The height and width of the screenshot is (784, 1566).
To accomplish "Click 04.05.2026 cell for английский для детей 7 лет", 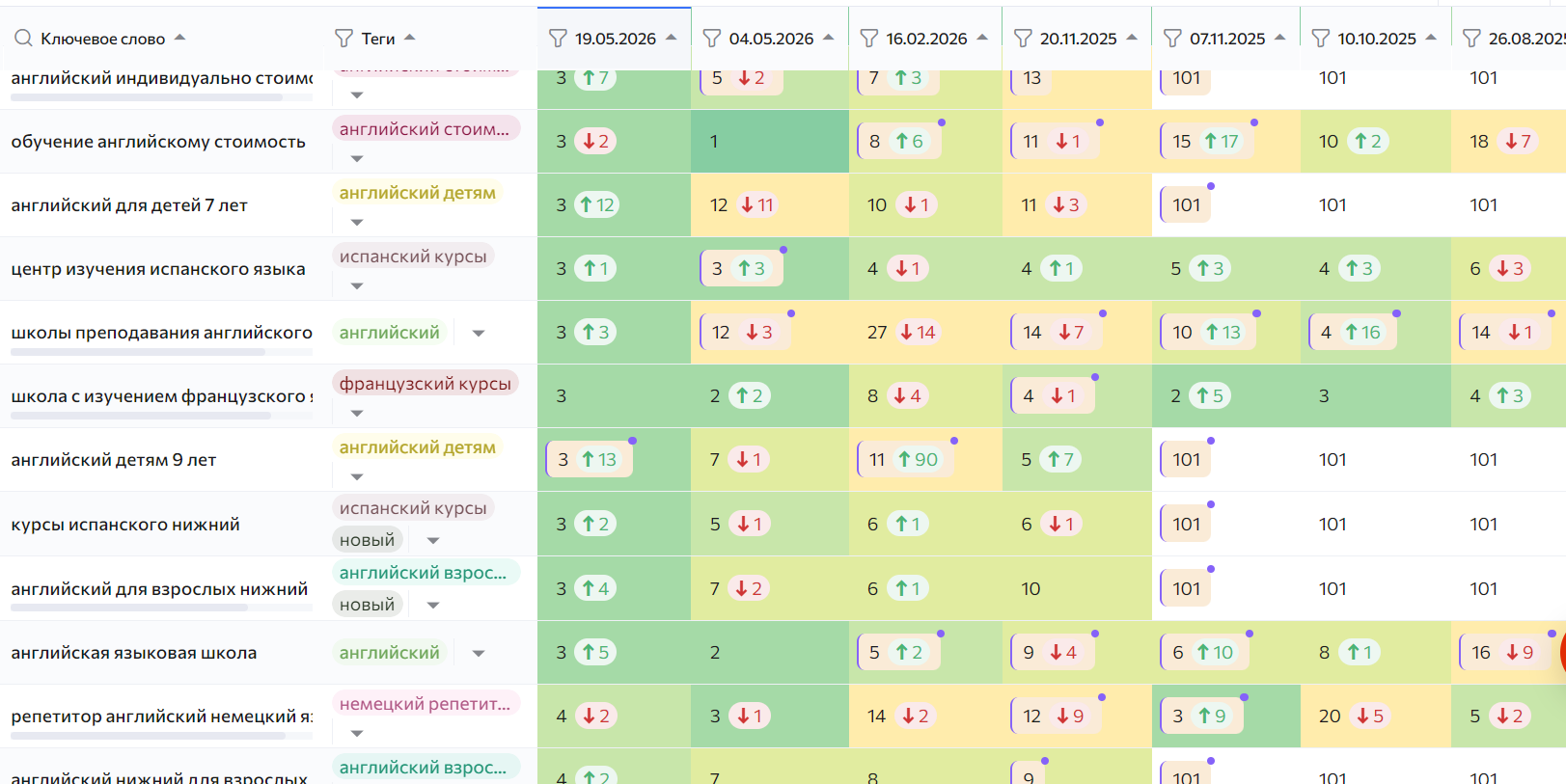I will point(770,205).
